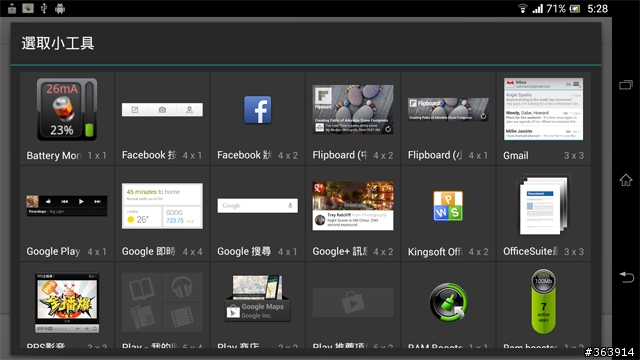Viewport: 640px width, 360px height.
Task: Tap the Kingsoft Office label text
Action: click(x=435, y=252)
